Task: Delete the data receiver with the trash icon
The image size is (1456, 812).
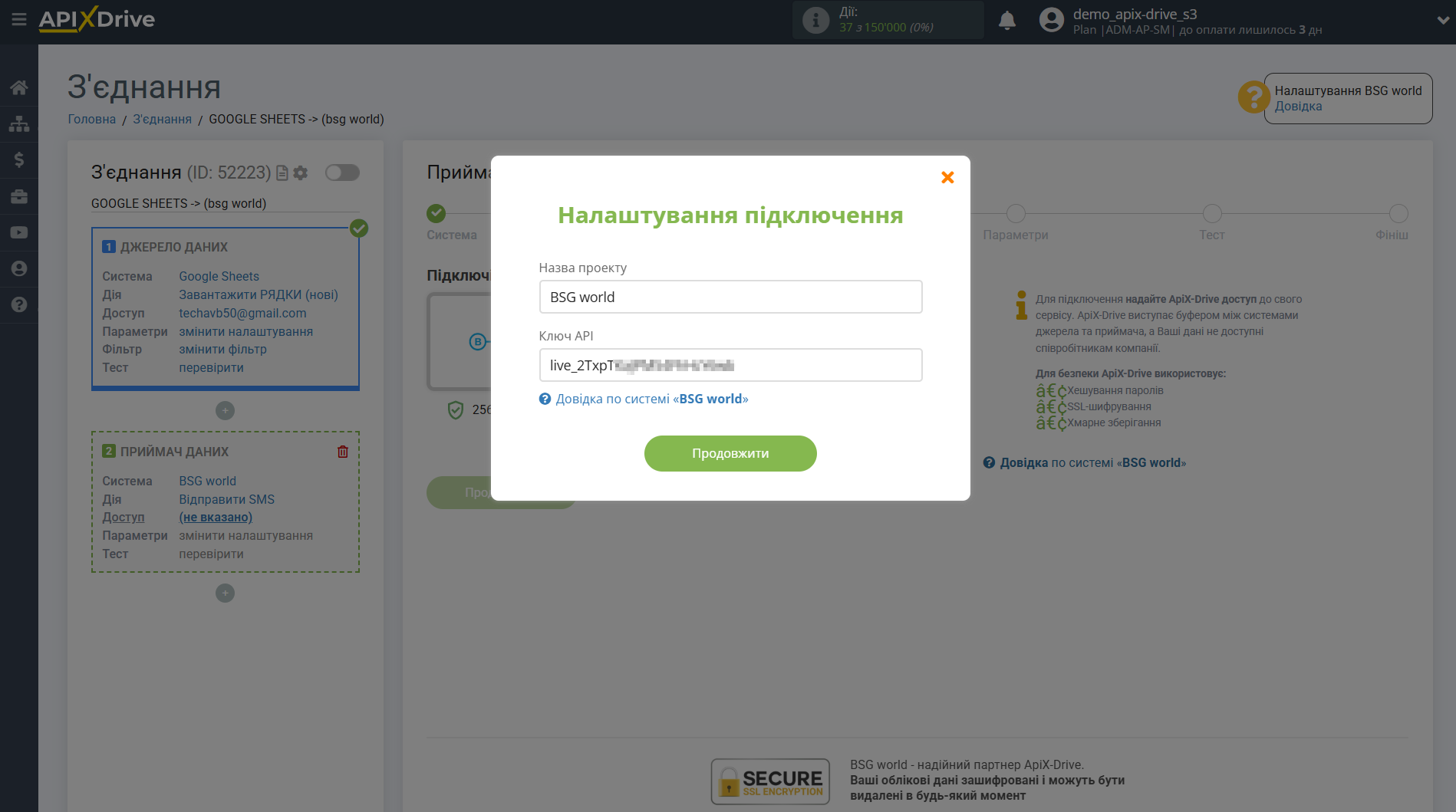Action: [343, 452]
